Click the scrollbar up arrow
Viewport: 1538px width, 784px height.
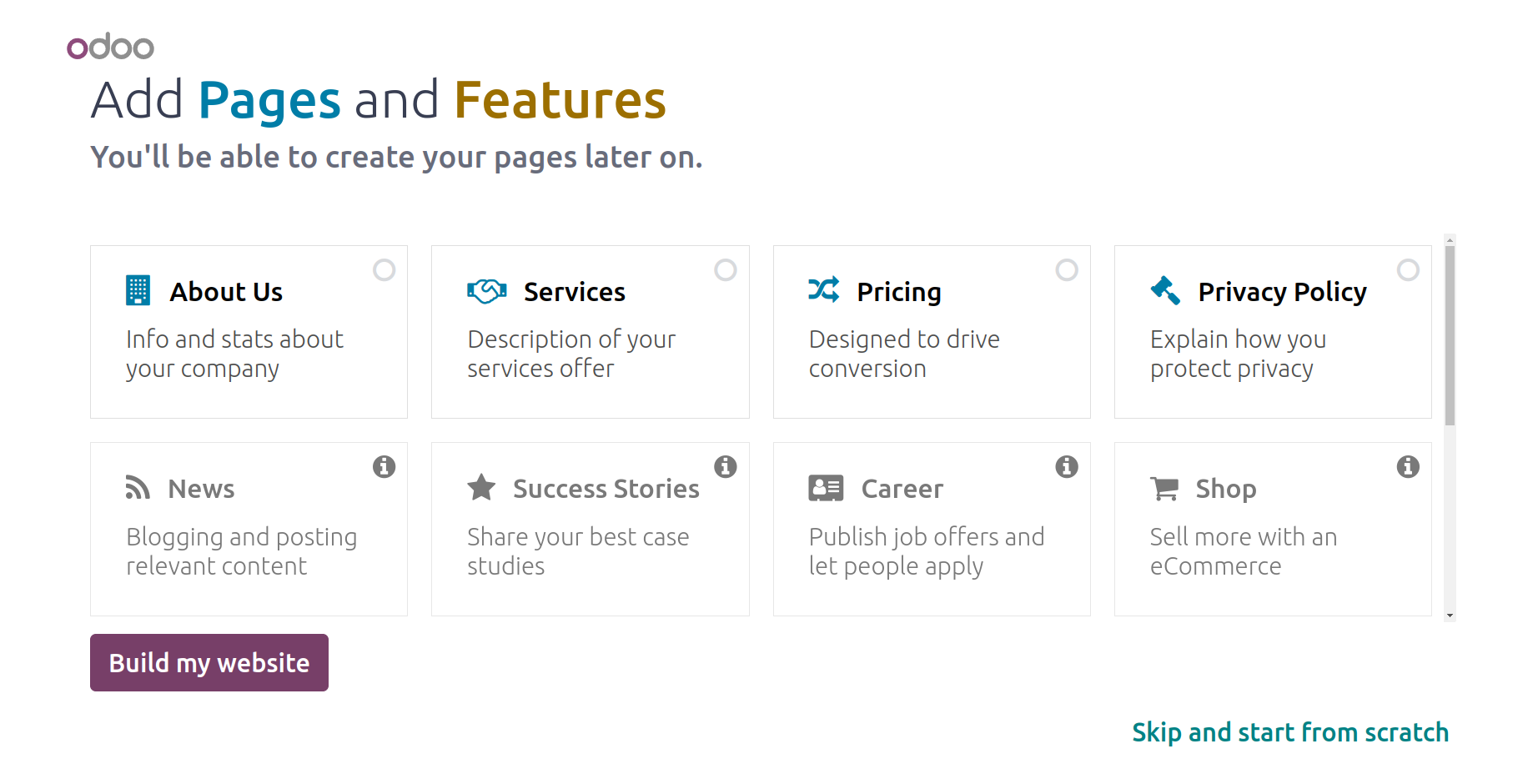click(1450, 240)
